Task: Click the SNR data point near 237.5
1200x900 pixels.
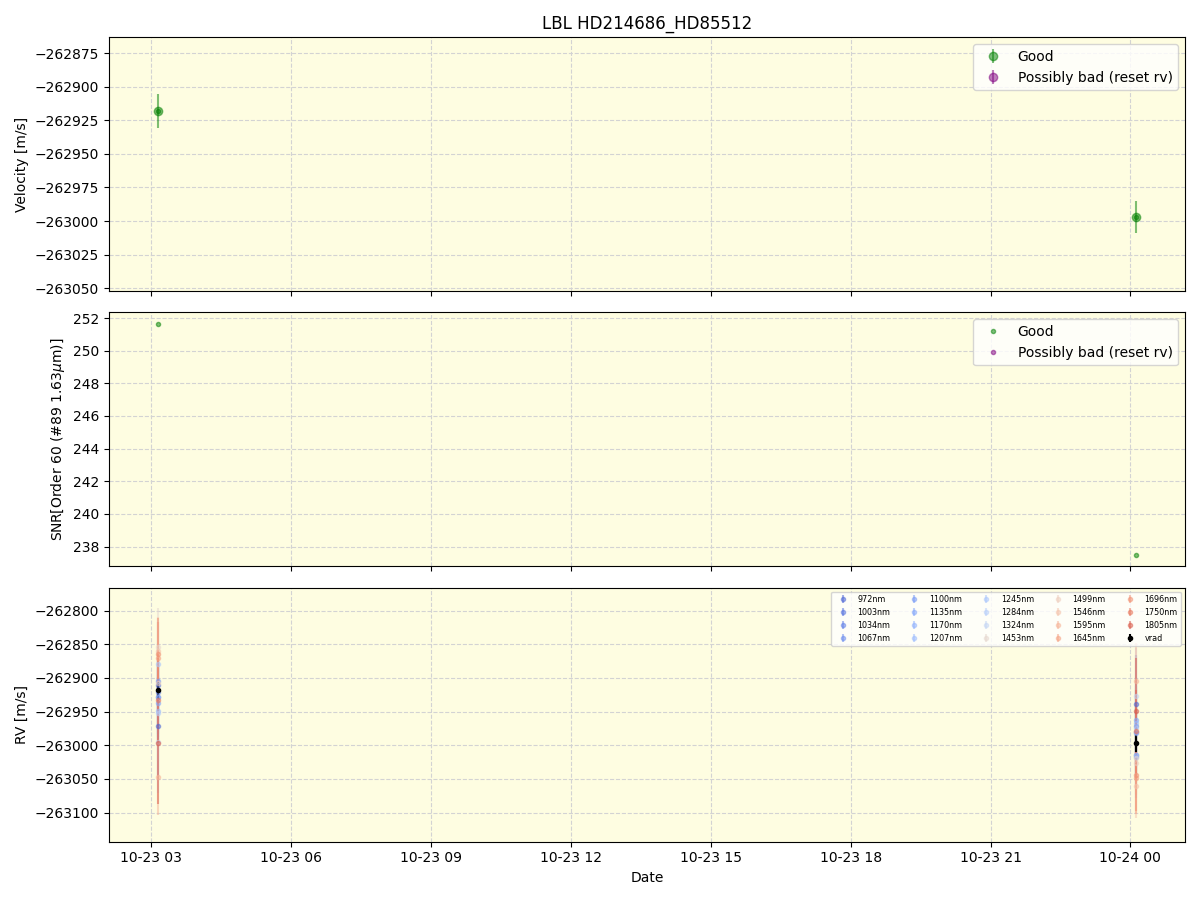Action: point(1136,555)
